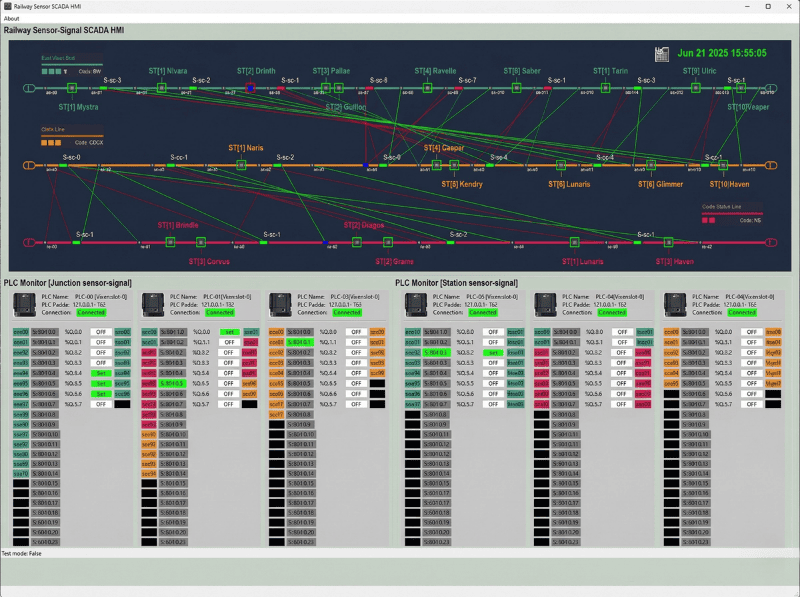Viewport: 800px width, 600px height.
Task: Select the ST[2] Drinth station marker
Action: [250, 89]
